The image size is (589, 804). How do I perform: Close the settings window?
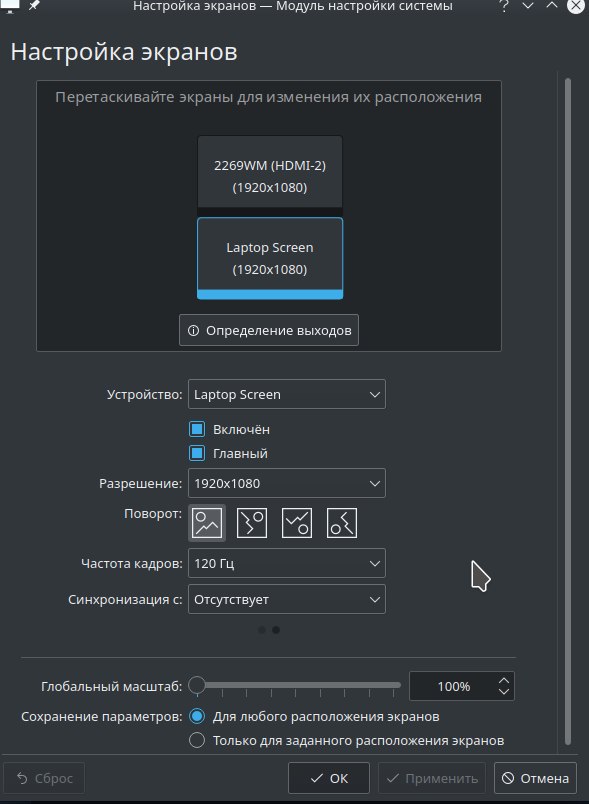click(x=576, y=6)
